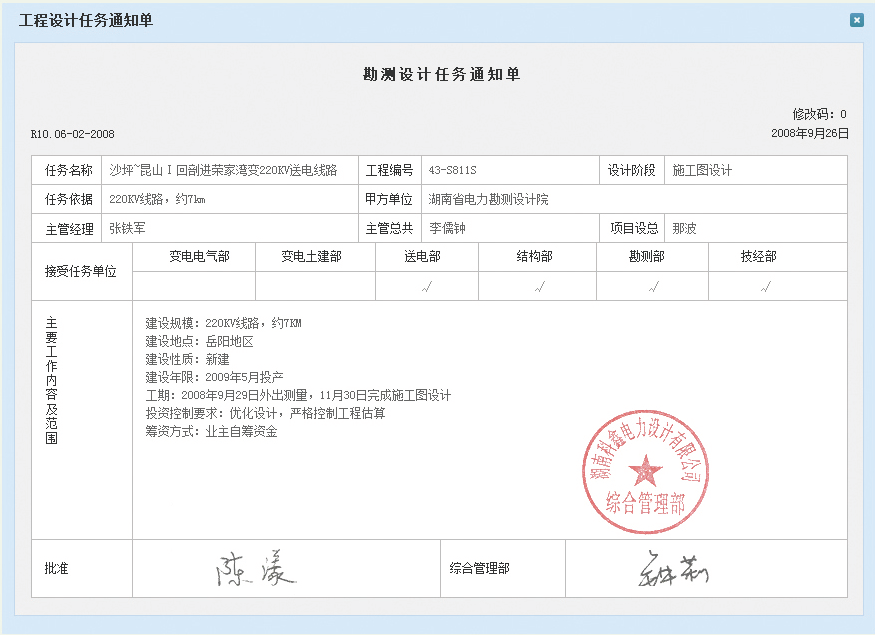Click the 主管总共 name 李儒钟
The height and width of the screenshot is (635, 875).
(447, 229)
